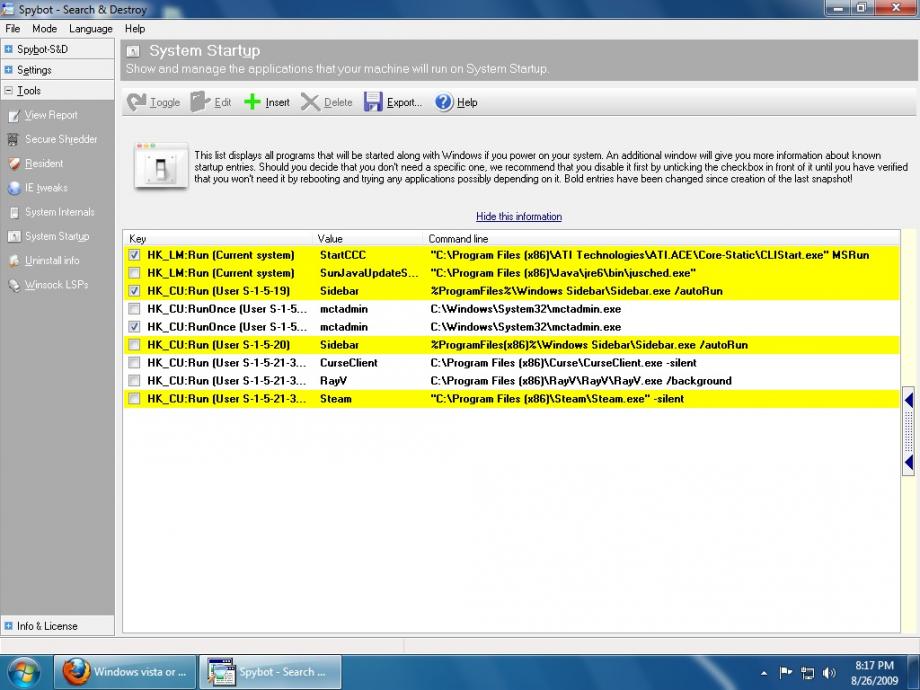The image size is (920, 690).
Task: Show hidden system tray icons
Action: coord(764,673)
